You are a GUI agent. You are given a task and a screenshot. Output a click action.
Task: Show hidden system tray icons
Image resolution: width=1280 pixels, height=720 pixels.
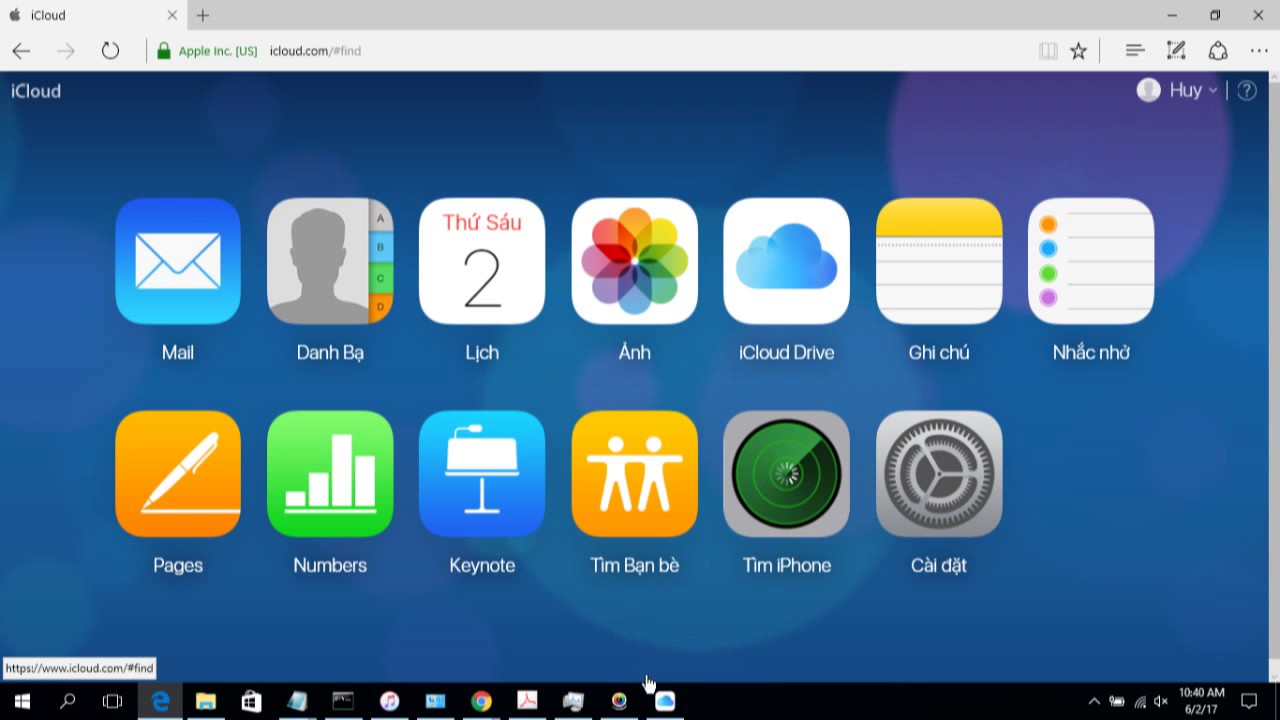tap(1094, 701)
